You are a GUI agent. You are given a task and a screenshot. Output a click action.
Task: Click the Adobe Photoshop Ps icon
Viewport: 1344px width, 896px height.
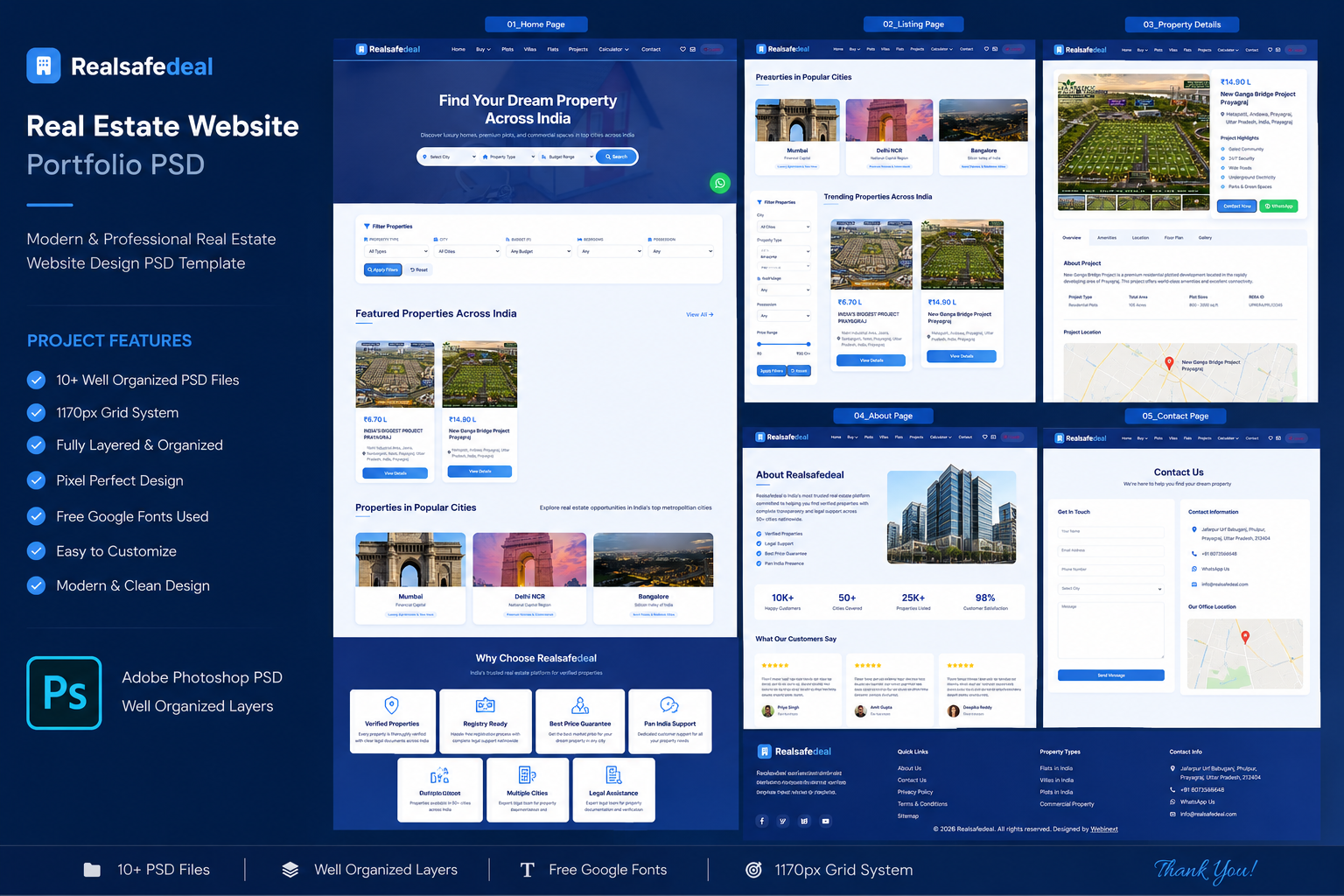coord(64,693)
